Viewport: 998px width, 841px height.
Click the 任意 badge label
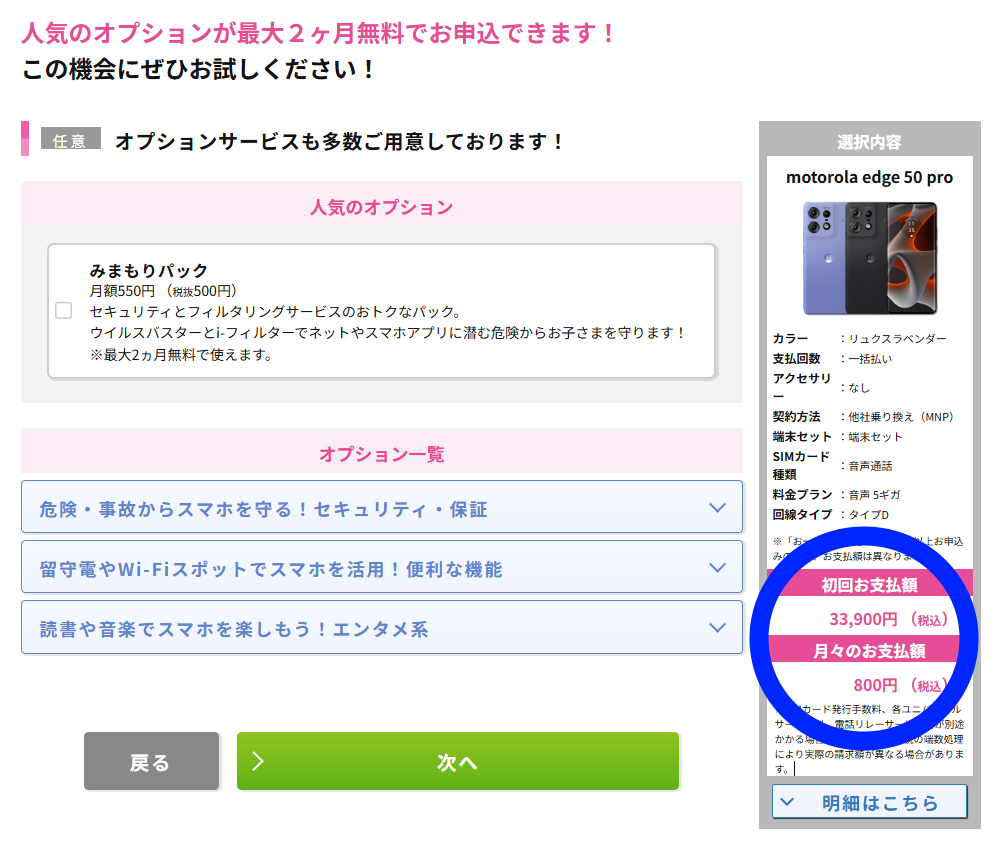pos(70,140)
